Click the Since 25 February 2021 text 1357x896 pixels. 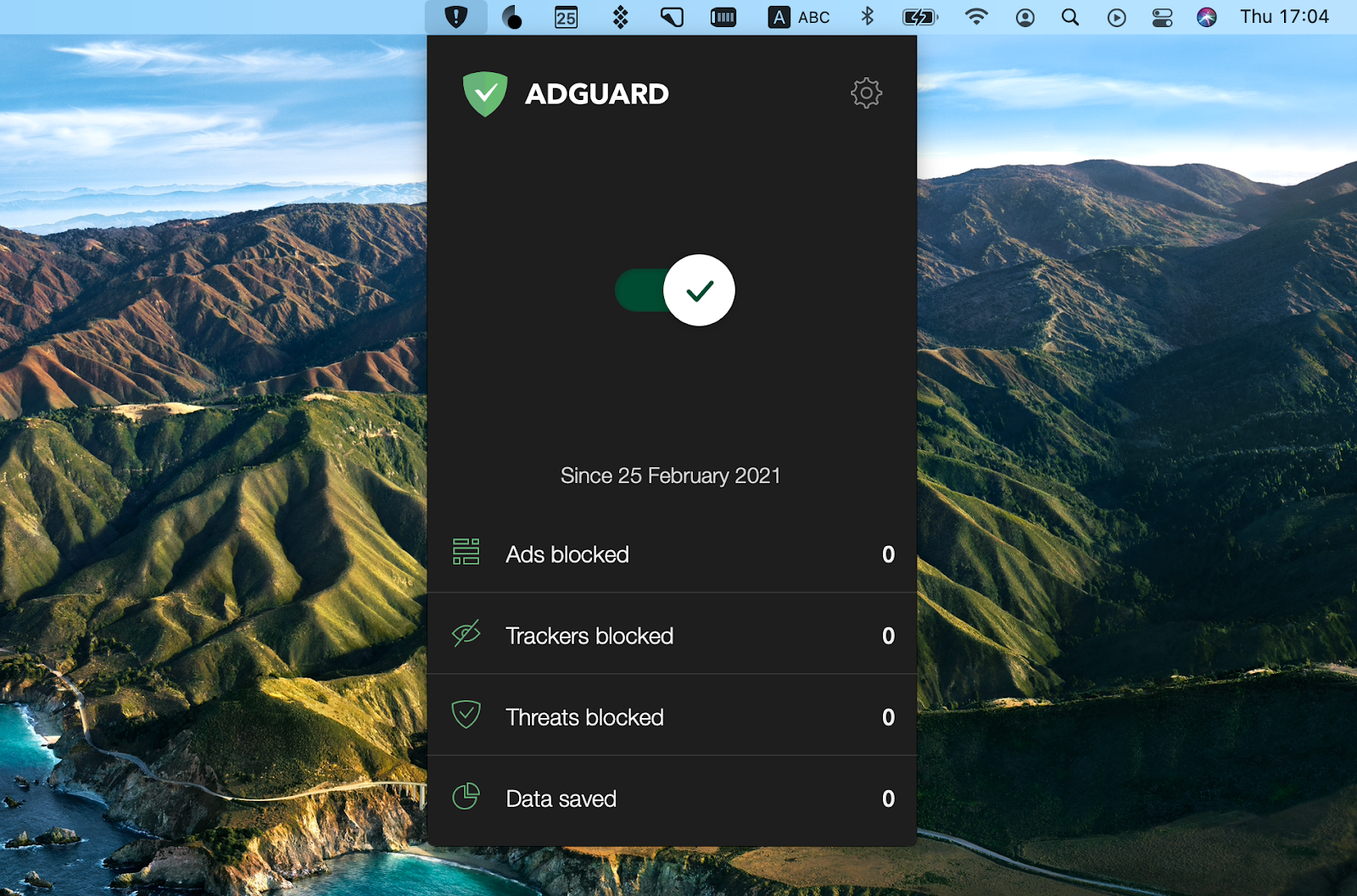pos(670,476)
